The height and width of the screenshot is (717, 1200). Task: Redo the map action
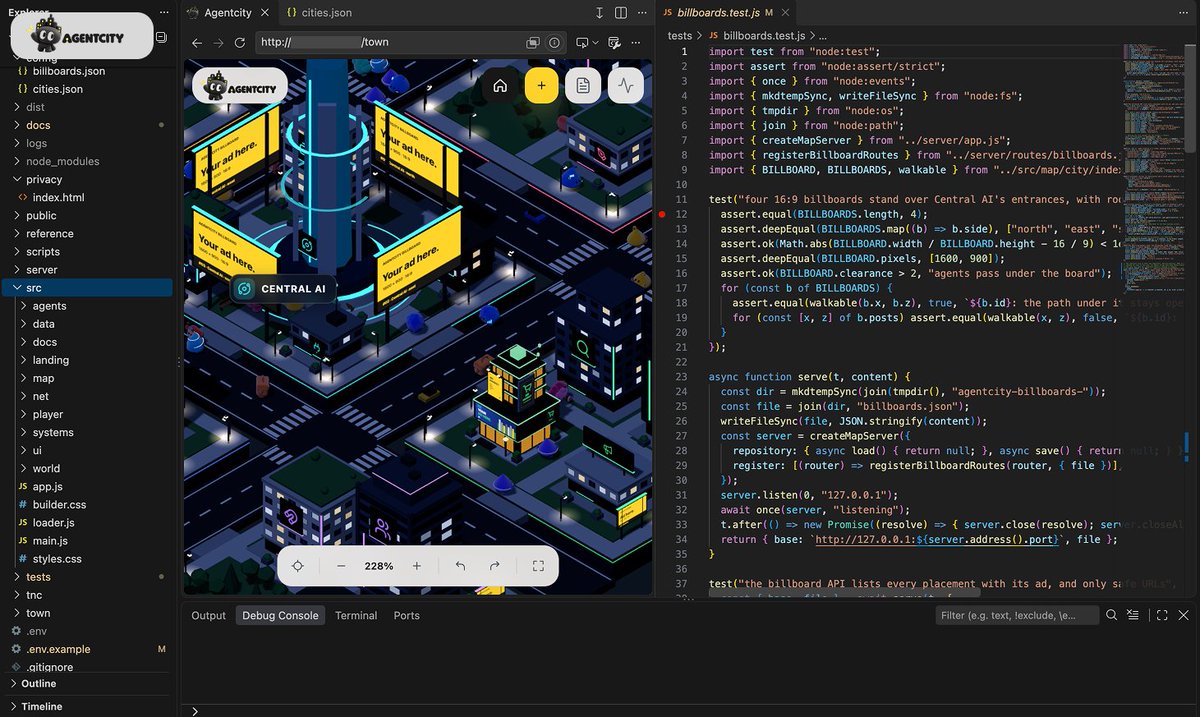pos(494,566)
